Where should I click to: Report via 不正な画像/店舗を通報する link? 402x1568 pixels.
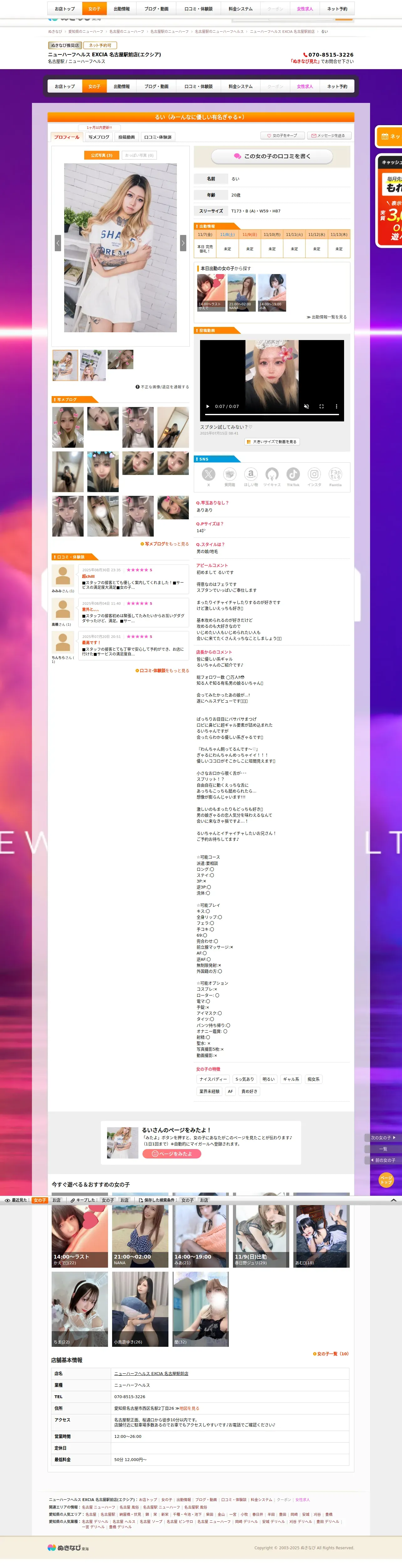[162, 387]
